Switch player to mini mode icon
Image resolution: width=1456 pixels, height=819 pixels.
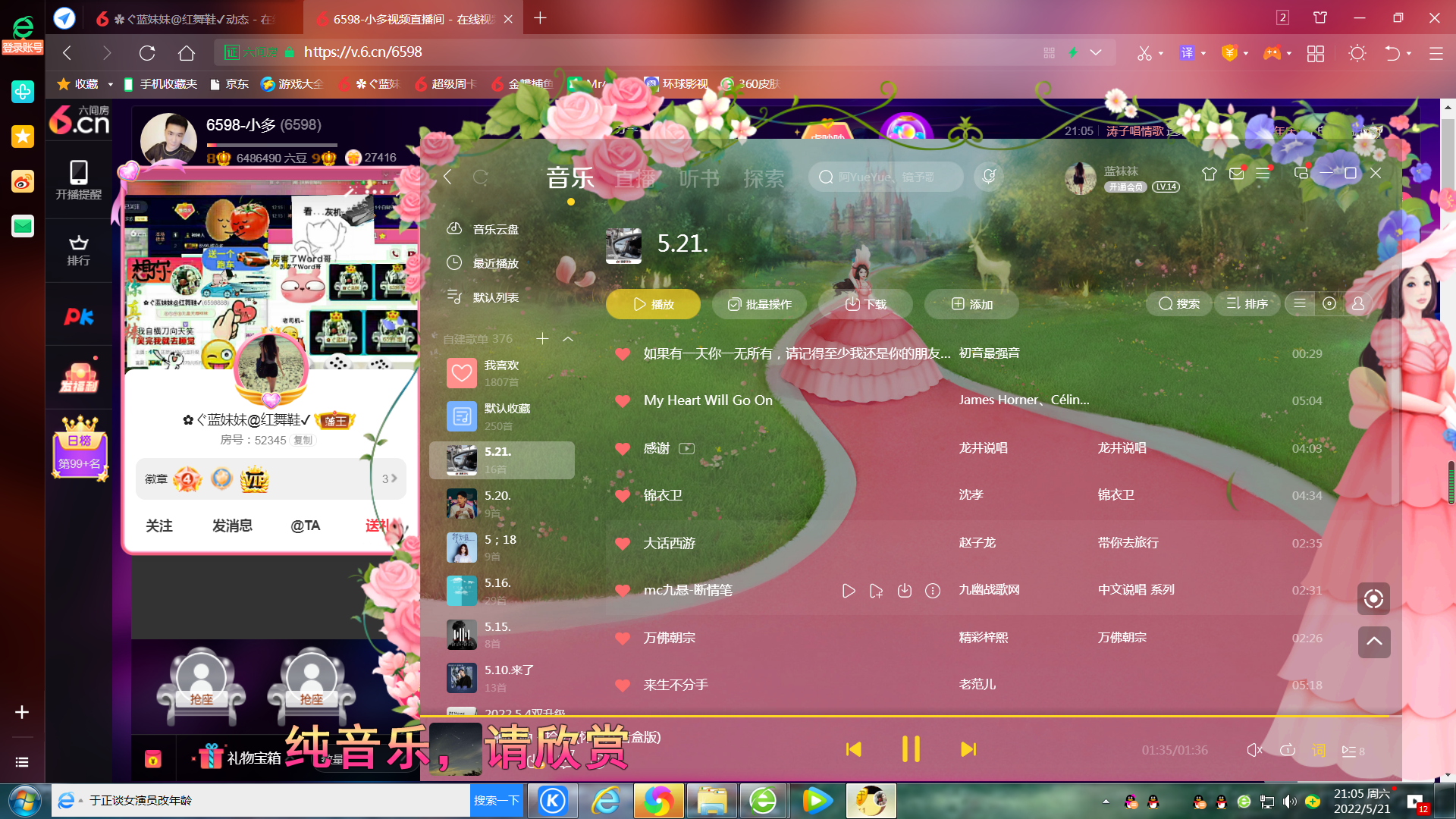[1301, 174]
